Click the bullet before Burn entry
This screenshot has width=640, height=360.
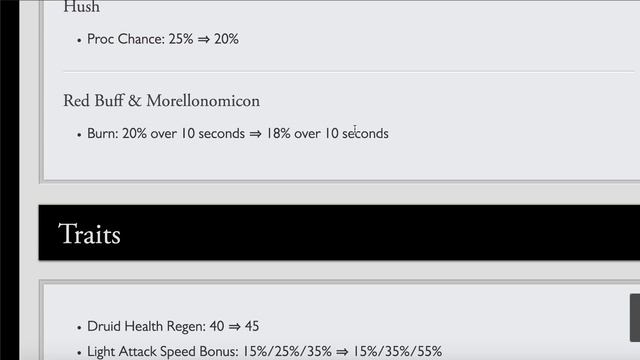pos(79,135)
